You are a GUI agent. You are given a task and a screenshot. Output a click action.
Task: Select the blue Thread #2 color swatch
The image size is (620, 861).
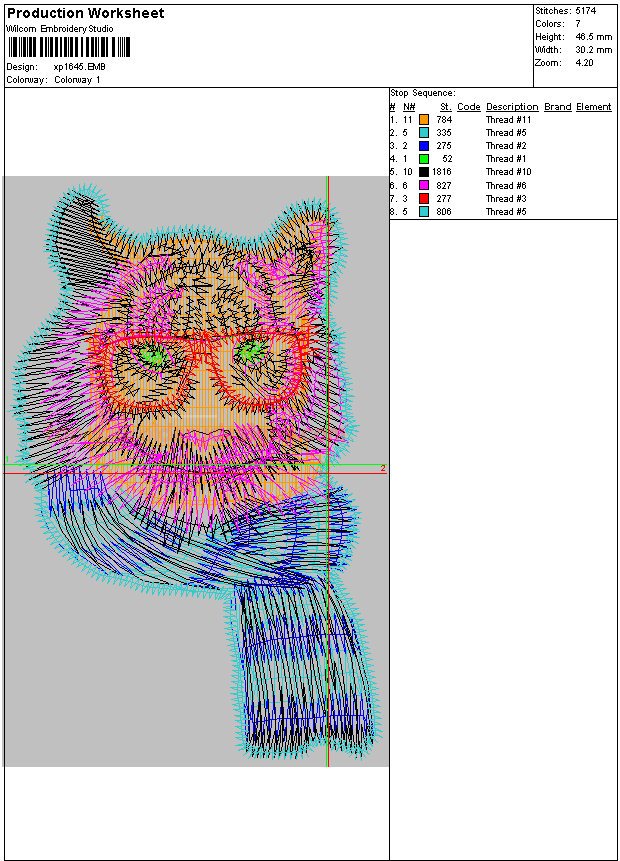pyautogui.click(x=424, y=146)
